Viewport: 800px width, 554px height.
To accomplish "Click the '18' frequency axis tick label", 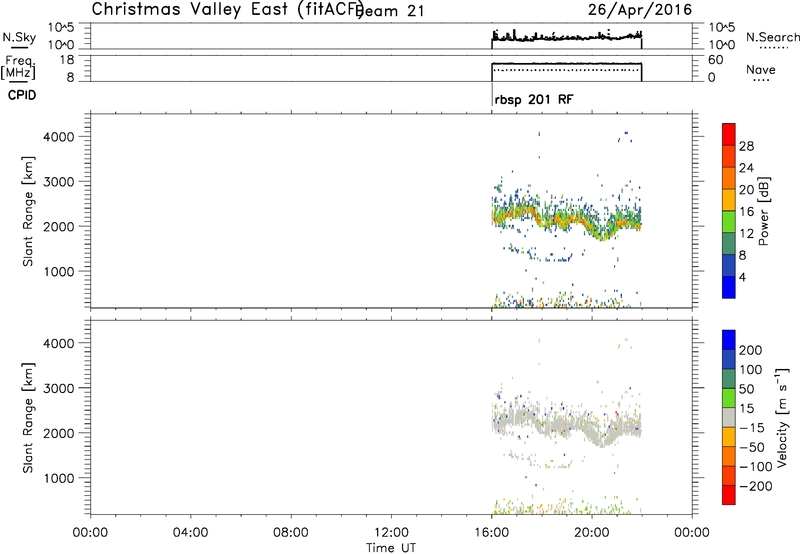I will pyautogui.click(x=67, y=60).
